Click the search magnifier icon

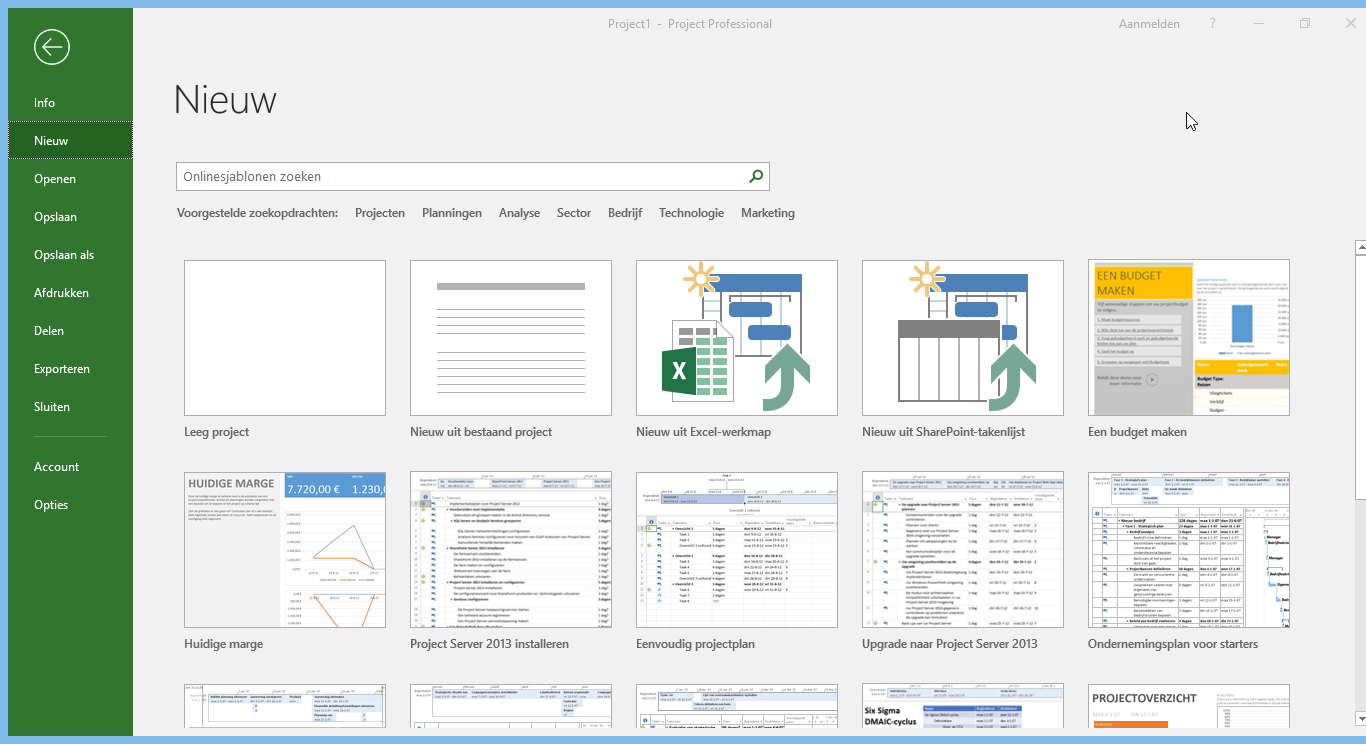point(756,177)
